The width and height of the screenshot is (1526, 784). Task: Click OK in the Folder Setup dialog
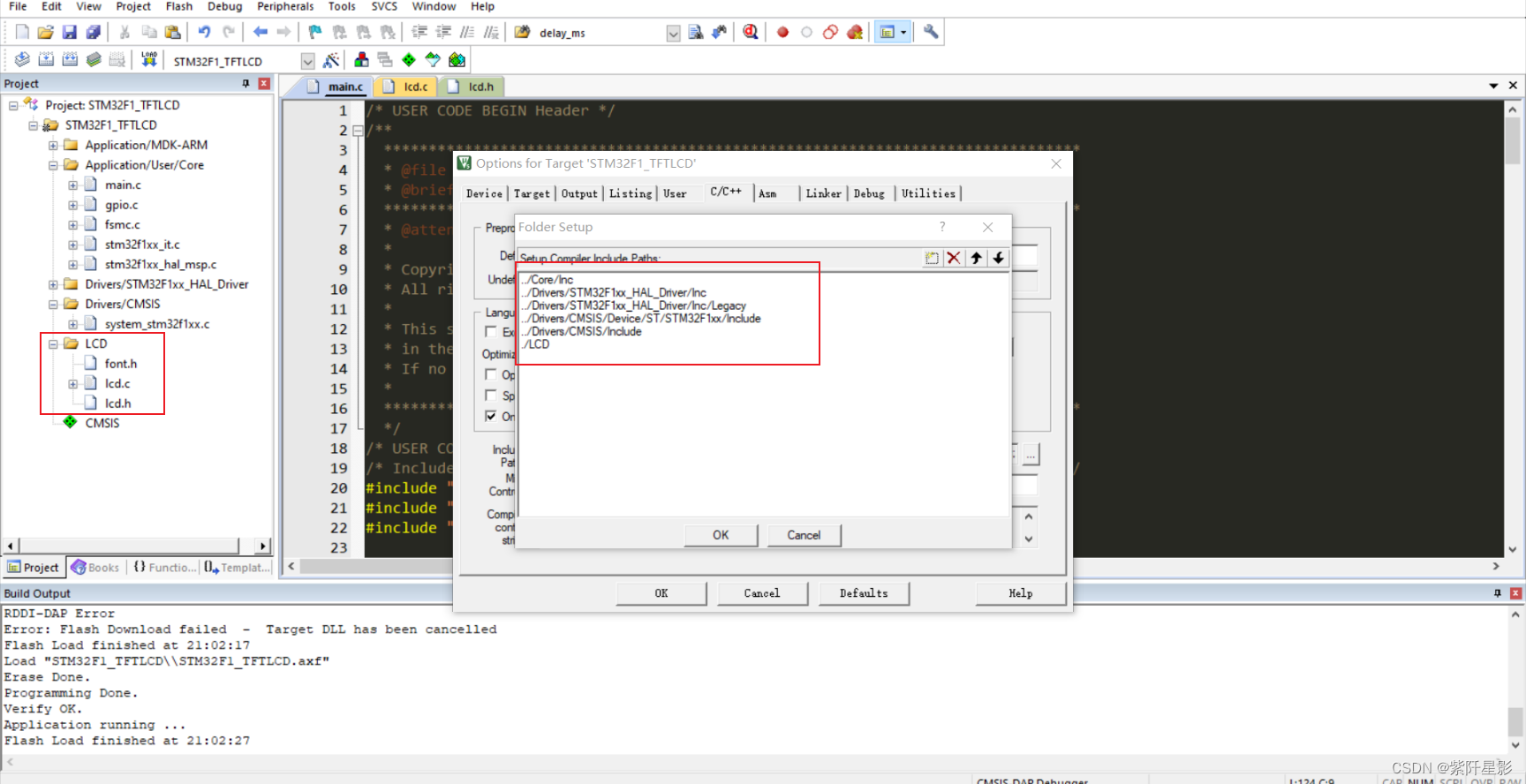(x=721, y=535)
